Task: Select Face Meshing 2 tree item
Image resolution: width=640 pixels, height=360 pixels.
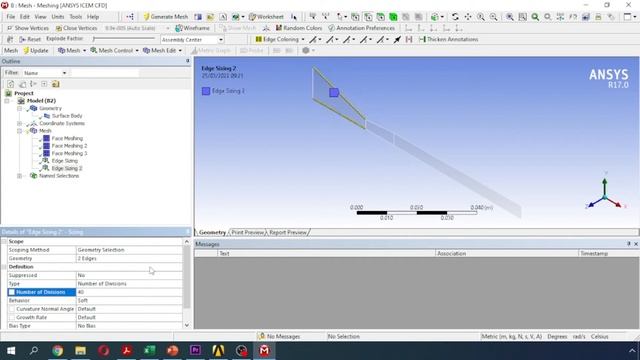Action: click(69, 146)
